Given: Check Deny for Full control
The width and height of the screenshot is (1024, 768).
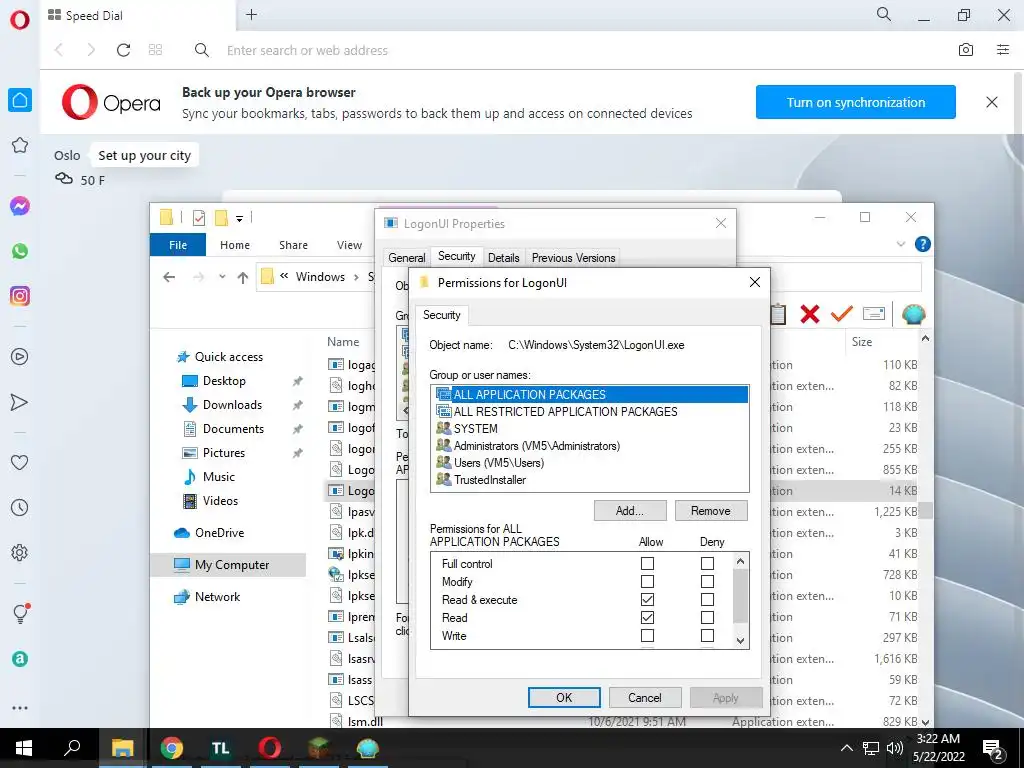Looking at the screenshot, I should 707,563.
